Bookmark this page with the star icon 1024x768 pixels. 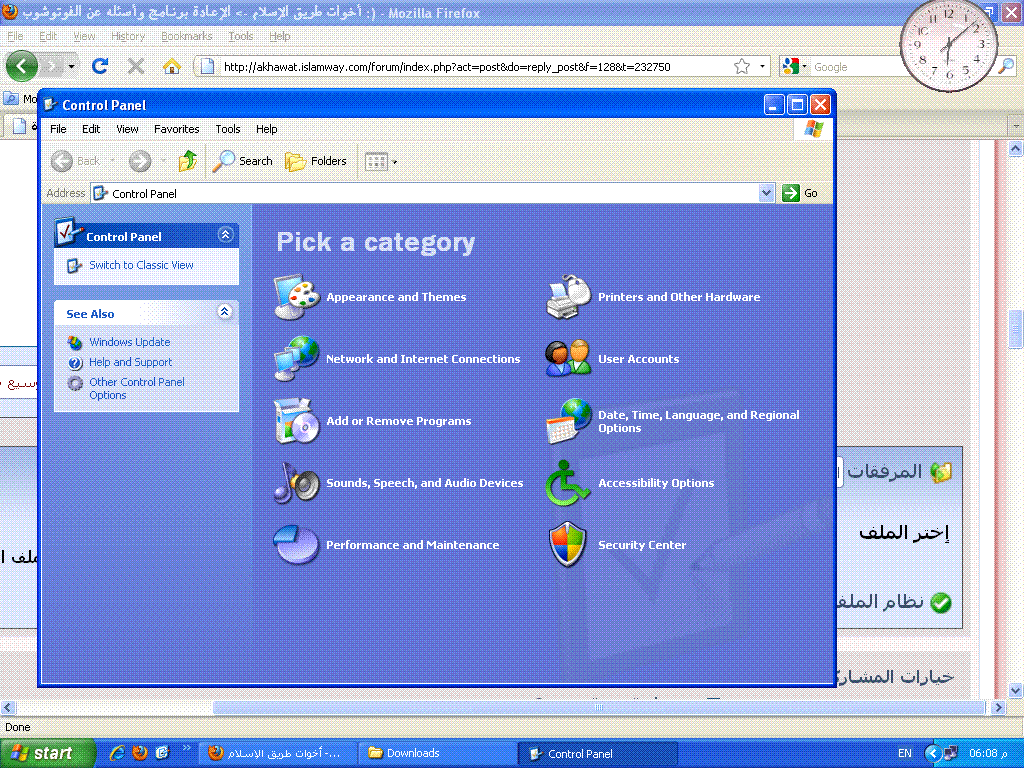pyautogui.click(x=742, y=66)
